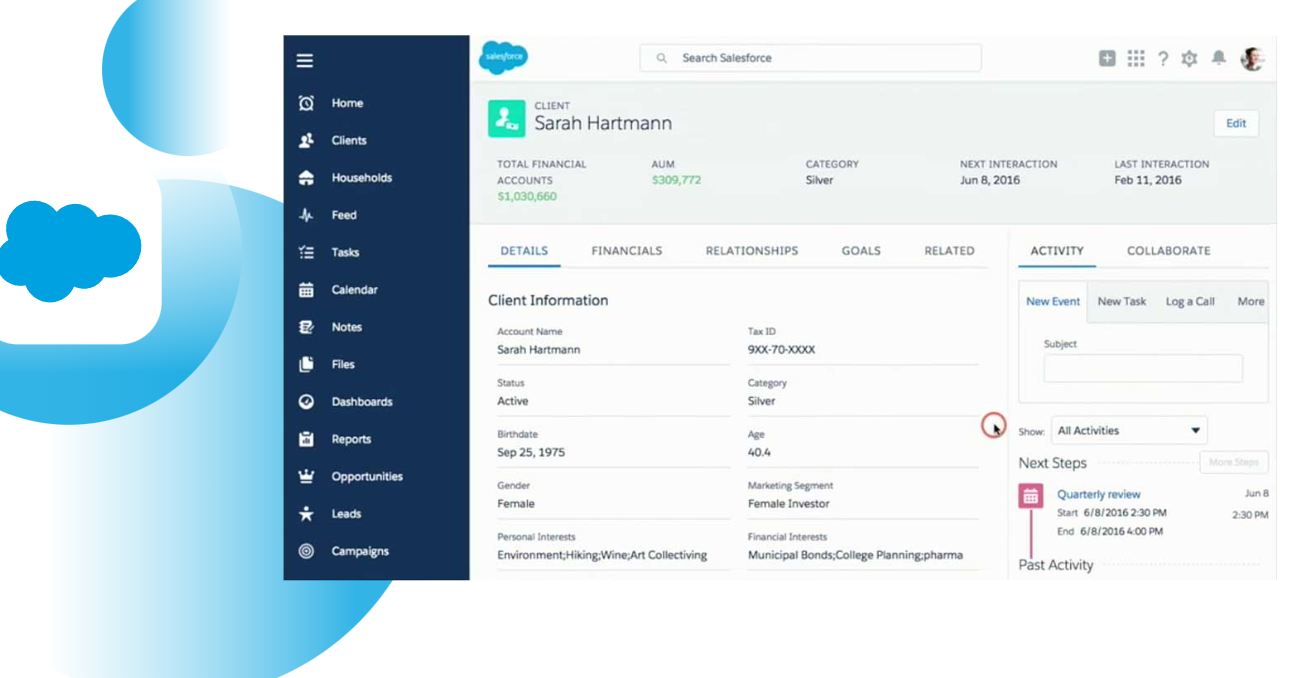Image resolution: width=1289 pixels, height=678 pixels.
Task: Switch to the Relationships tab
Action: [x=752, y=251]
